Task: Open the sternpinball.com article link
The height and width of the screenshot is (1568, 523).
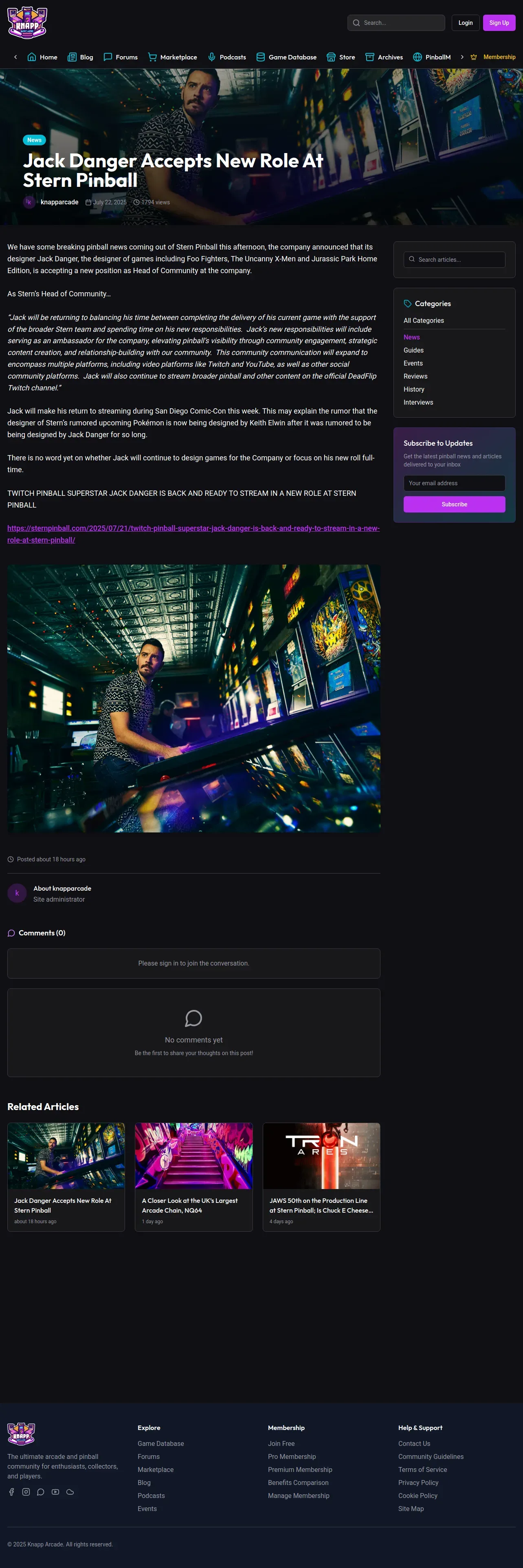Action: 193,534
